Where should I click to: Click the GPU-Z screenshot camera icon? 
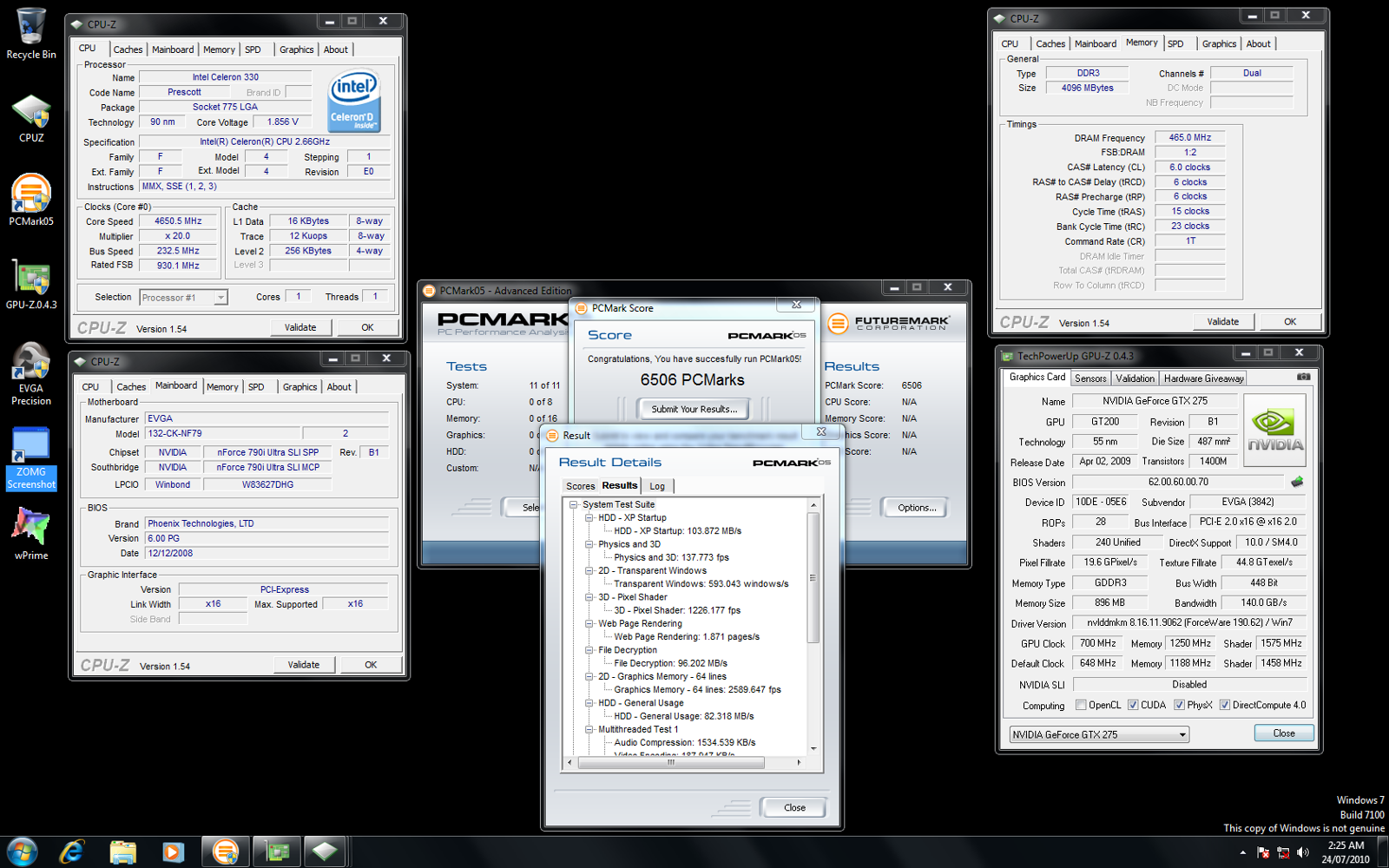point(1303,377)
